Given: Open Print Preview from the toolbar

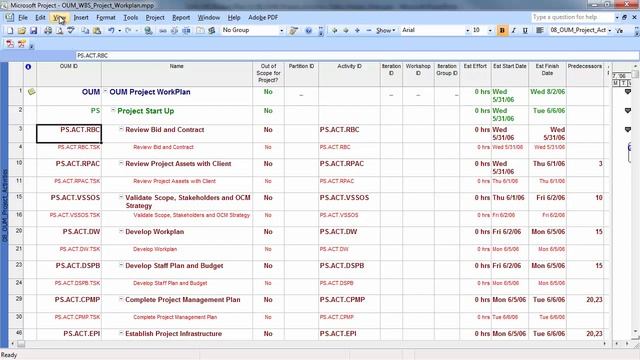Looking at the screenshot, I should 59,31.
